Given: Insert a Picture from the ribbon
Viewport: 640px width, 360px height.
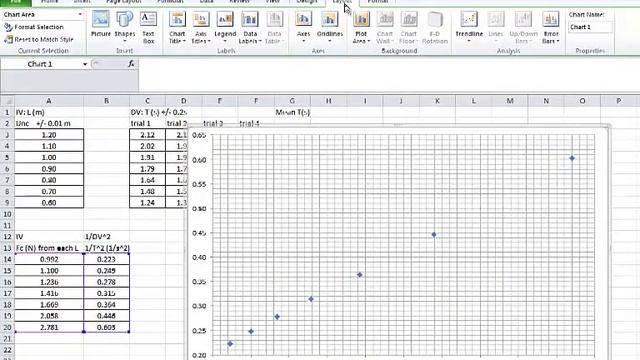Looking at the screenshot, I should pos(101,25).
